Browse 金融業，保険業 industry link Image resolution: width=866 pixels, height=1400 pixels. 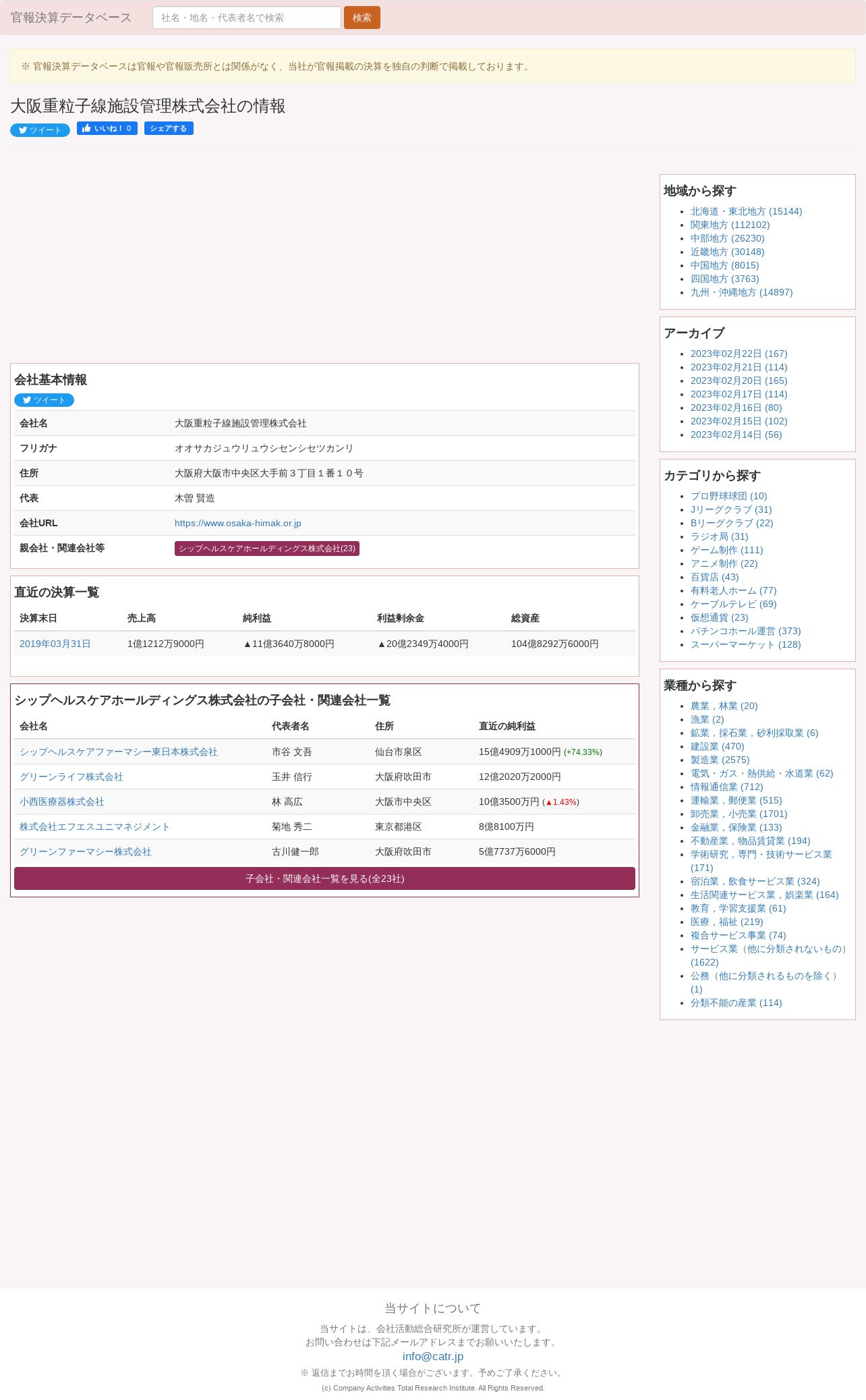click(x=736, y=827)
